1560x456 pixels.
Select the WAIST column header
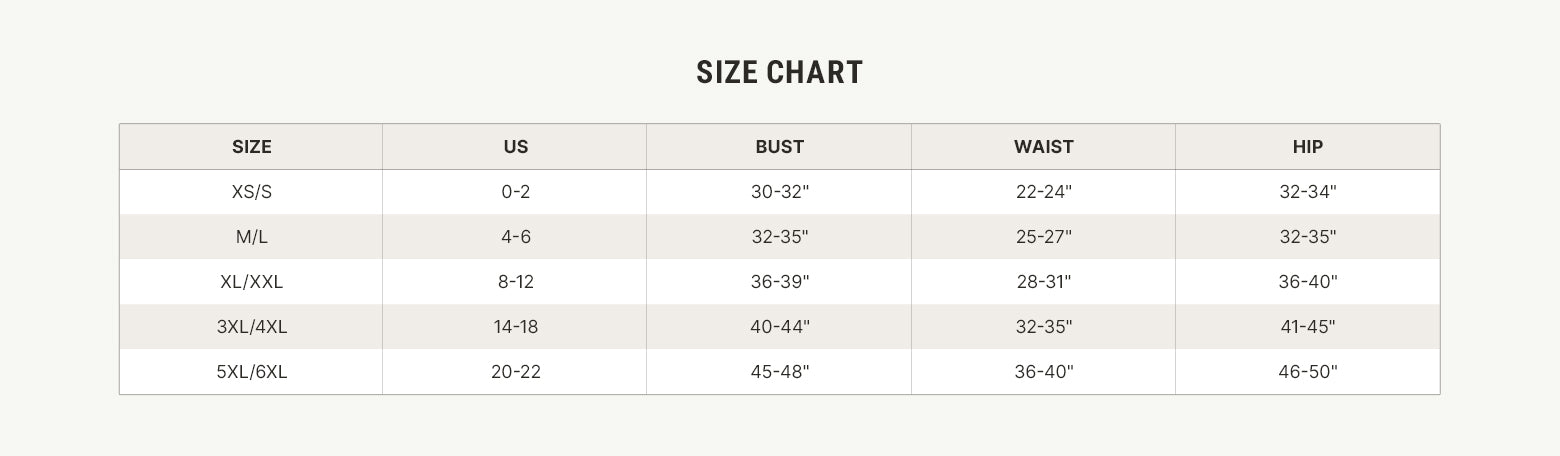click(x=1043, y=147)
